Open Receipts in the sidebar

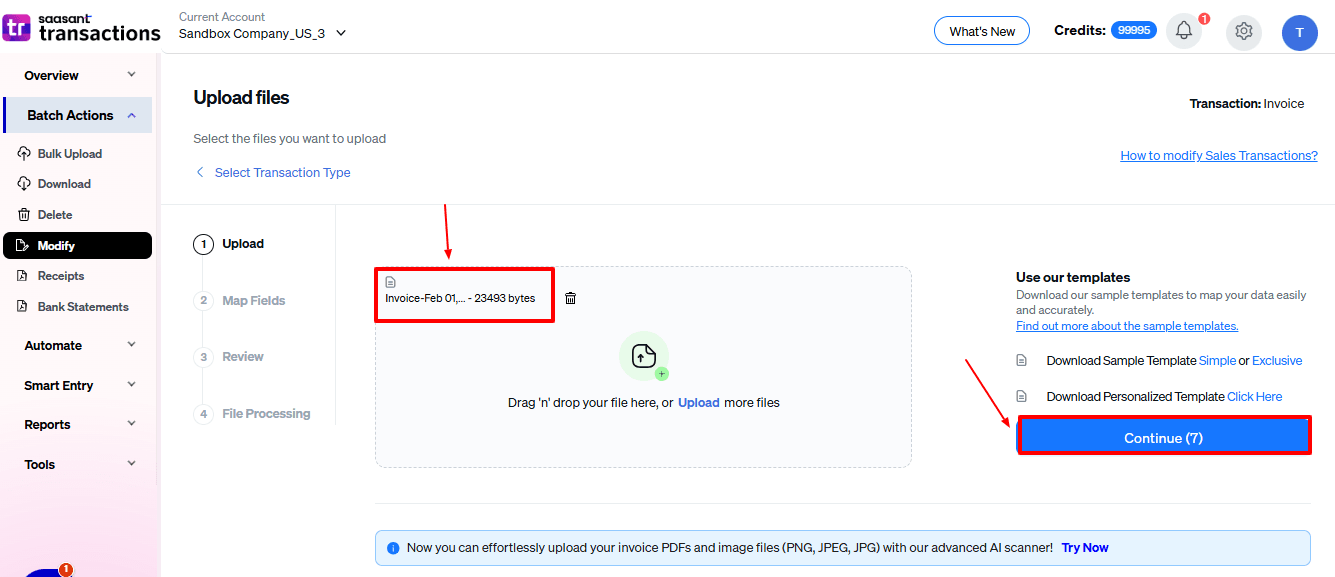[61, 276]
